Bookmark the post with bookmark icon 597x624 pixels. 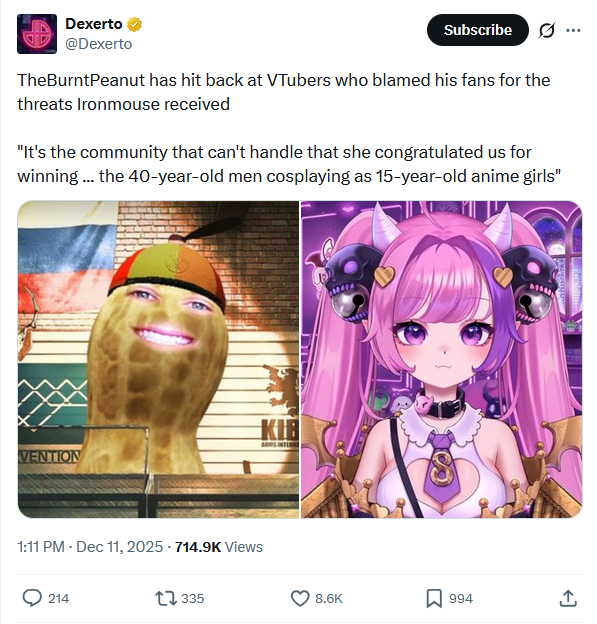[x=434, y=599]
